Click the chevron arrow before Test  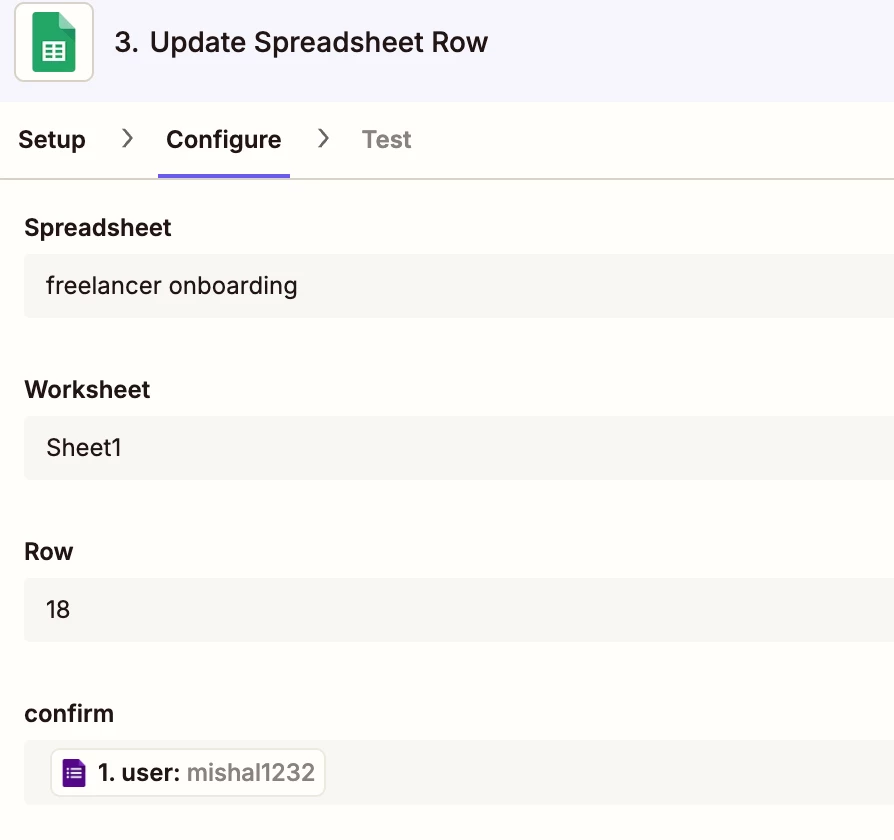point(323,139)
